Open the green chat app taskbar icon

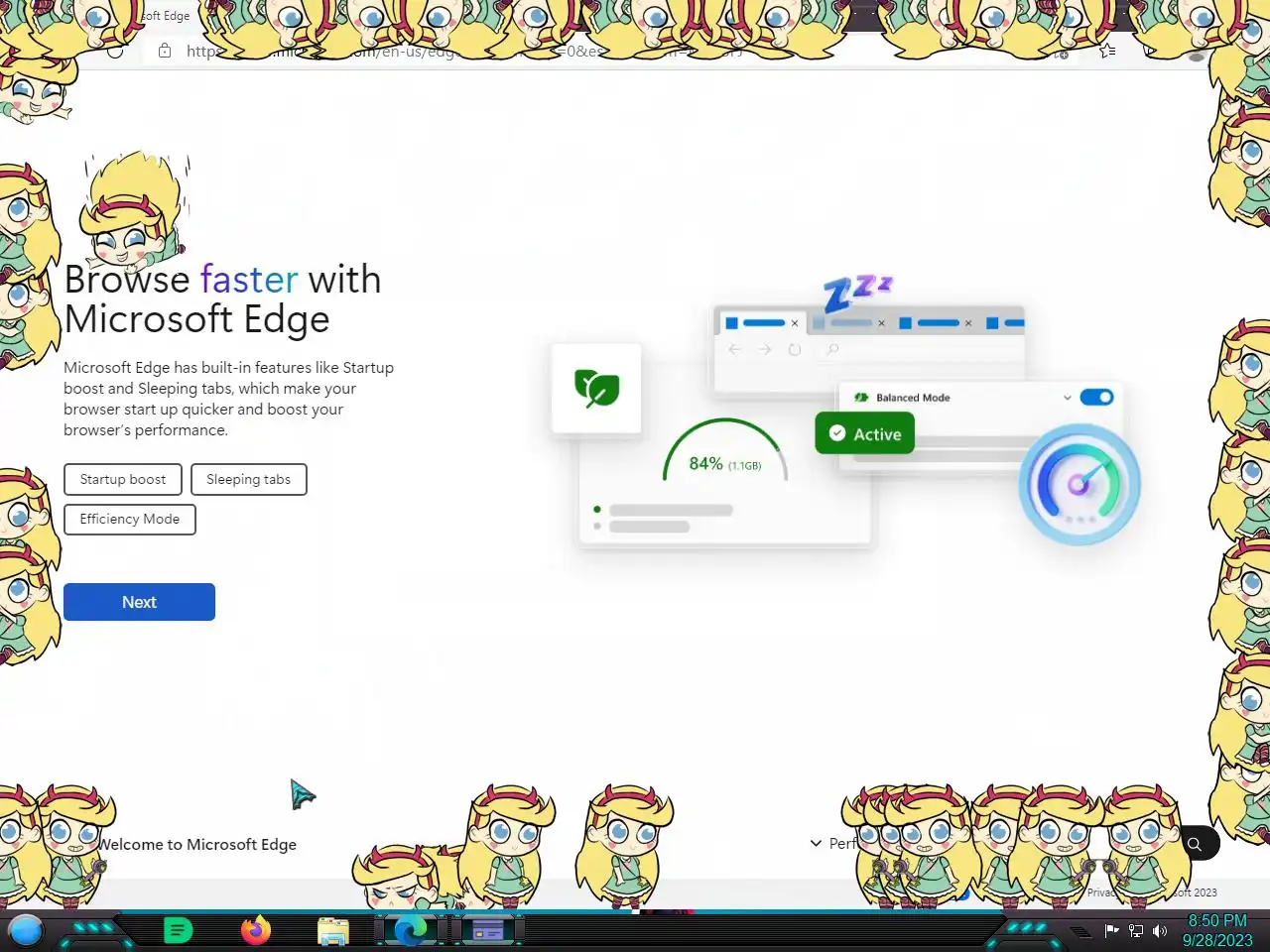coord(178,930)
